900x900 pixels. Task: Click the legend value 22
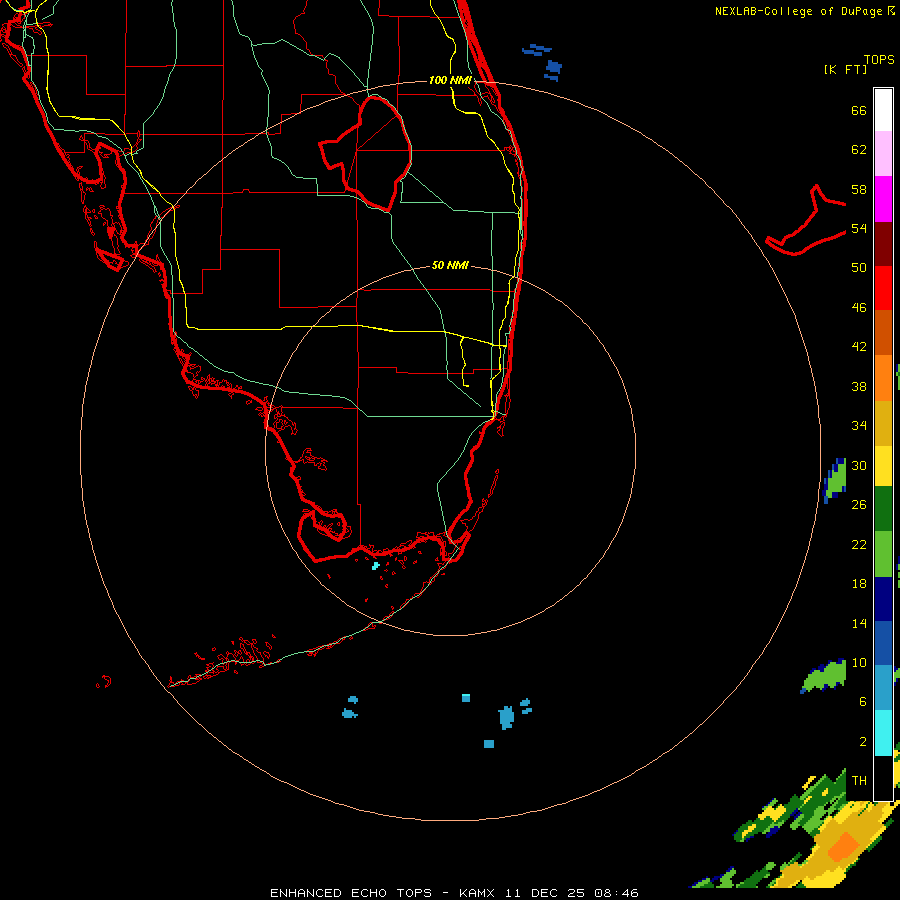[859, 544]
